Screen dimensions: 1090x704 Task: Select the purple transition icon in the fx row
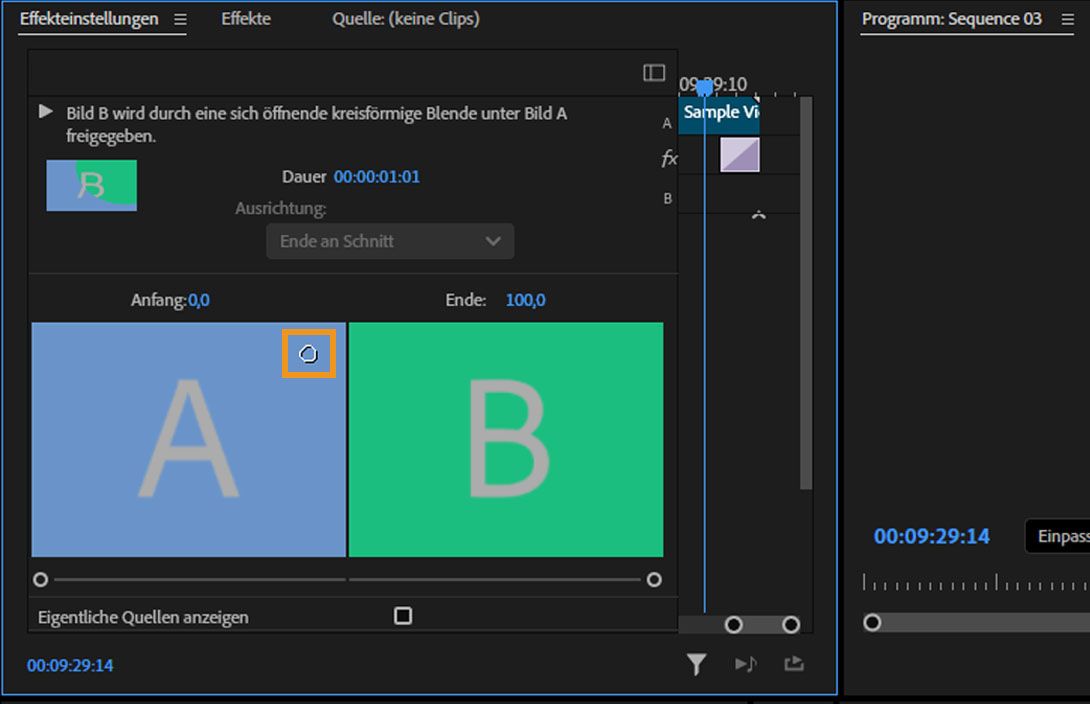(x=739, y=155)
